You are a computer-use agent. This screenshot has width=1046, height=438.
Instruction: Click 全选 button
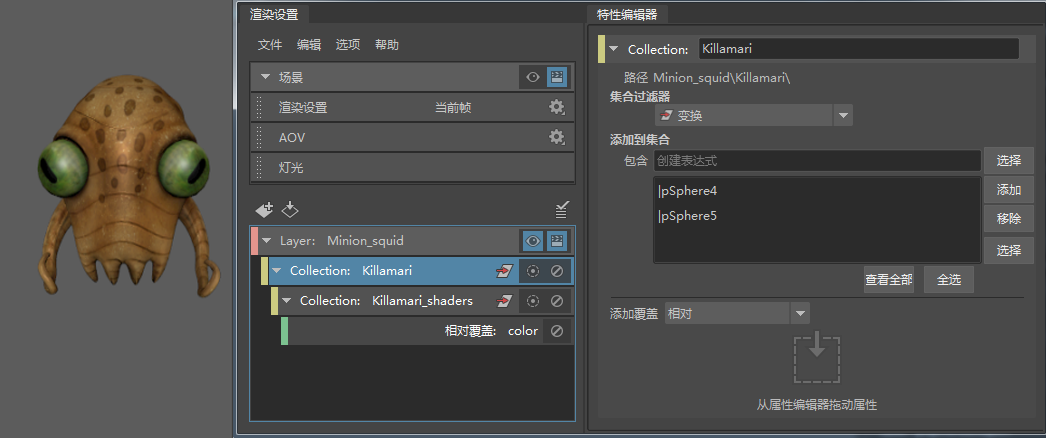point(949,279)
